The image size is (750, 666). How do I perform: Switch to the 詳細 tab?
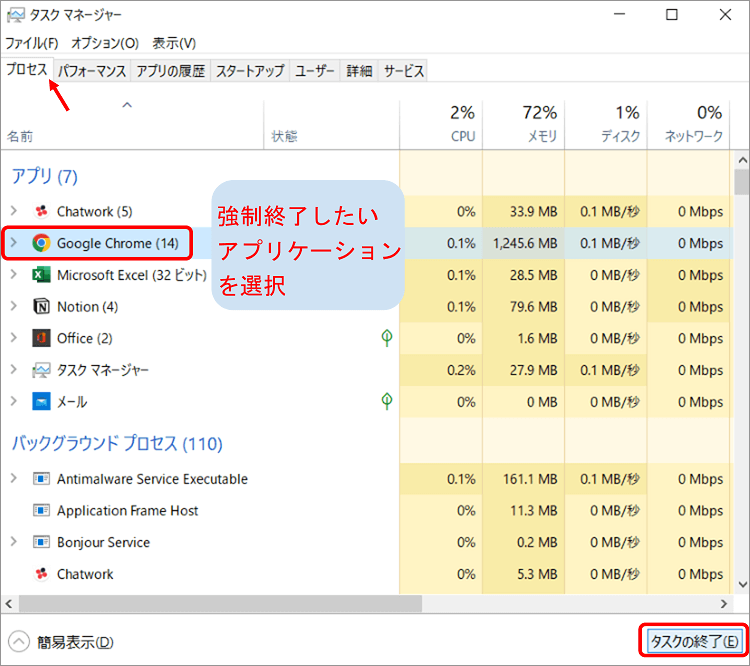pos(359,71)
